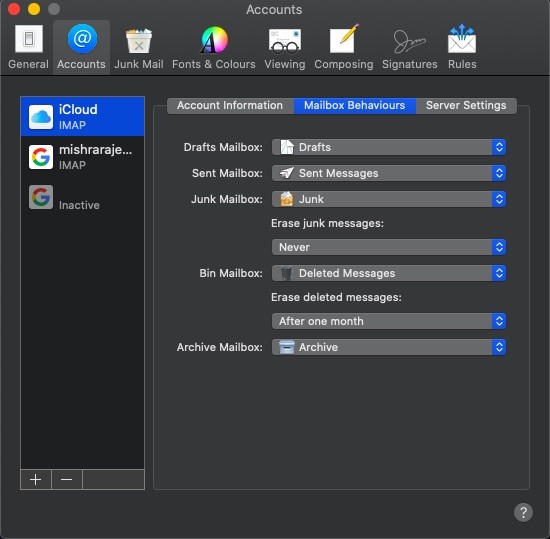This screenshot has width=550, height=539.
Task: Click the Archive box icon
Action: (x=287, y=347)
